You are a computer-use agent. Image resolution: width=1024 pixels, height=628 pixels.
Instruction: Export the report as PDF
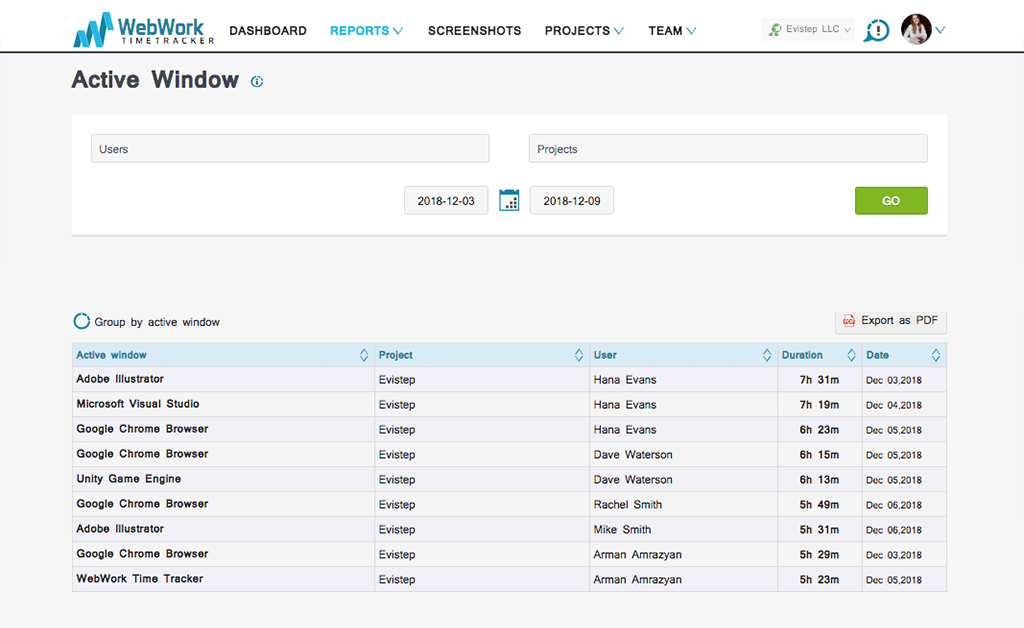[x=891, y=322]
